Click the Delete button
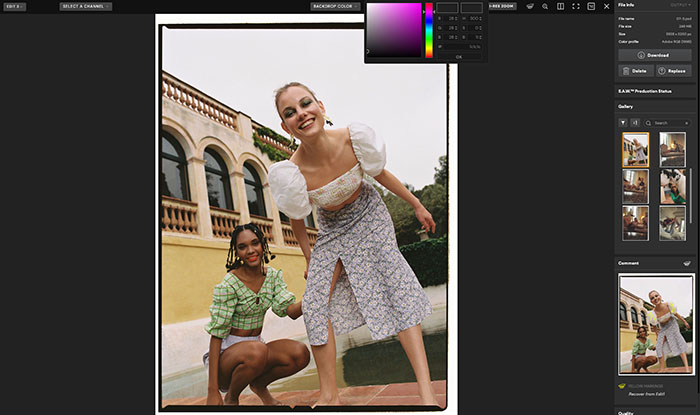This screenshot has height=415, width=700. point(635,71)
